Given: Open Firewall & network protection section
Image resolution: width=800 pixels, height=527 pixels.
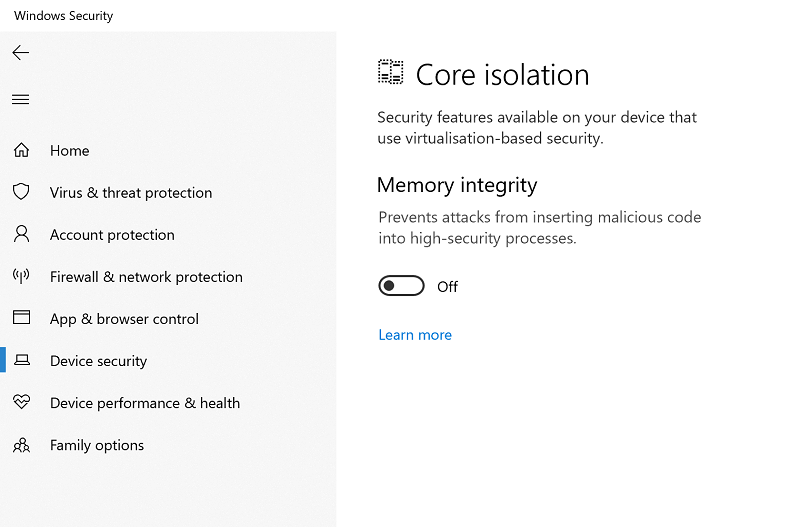Looking at the screenshot, I should tap(146, 277).
